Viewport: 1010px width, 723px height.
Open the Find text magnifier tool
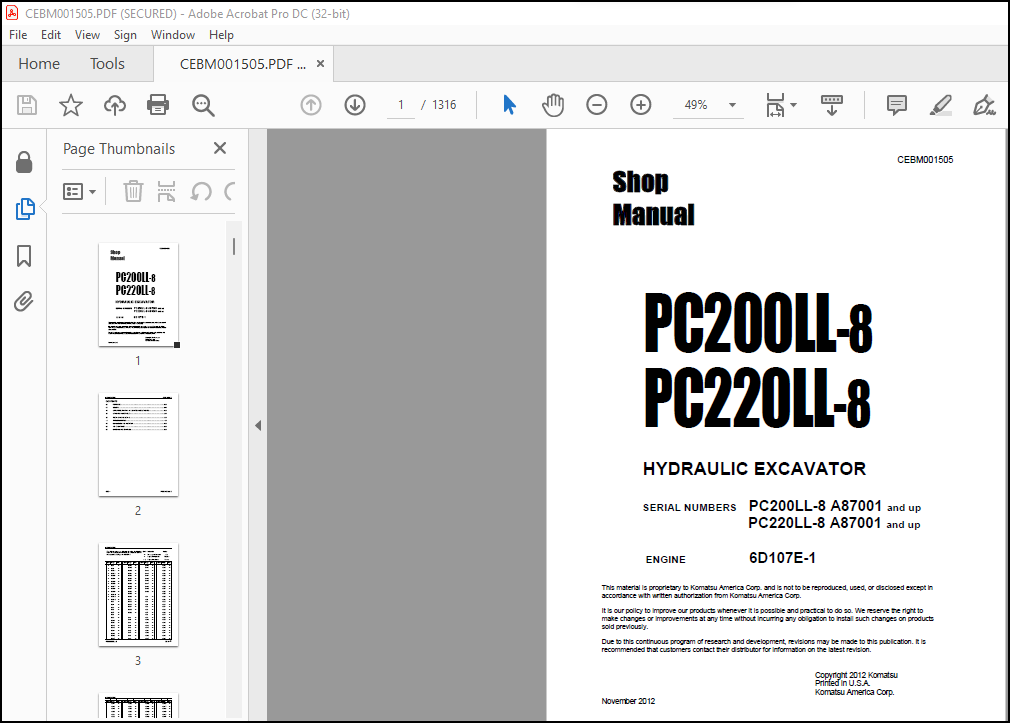pos(203,105)
